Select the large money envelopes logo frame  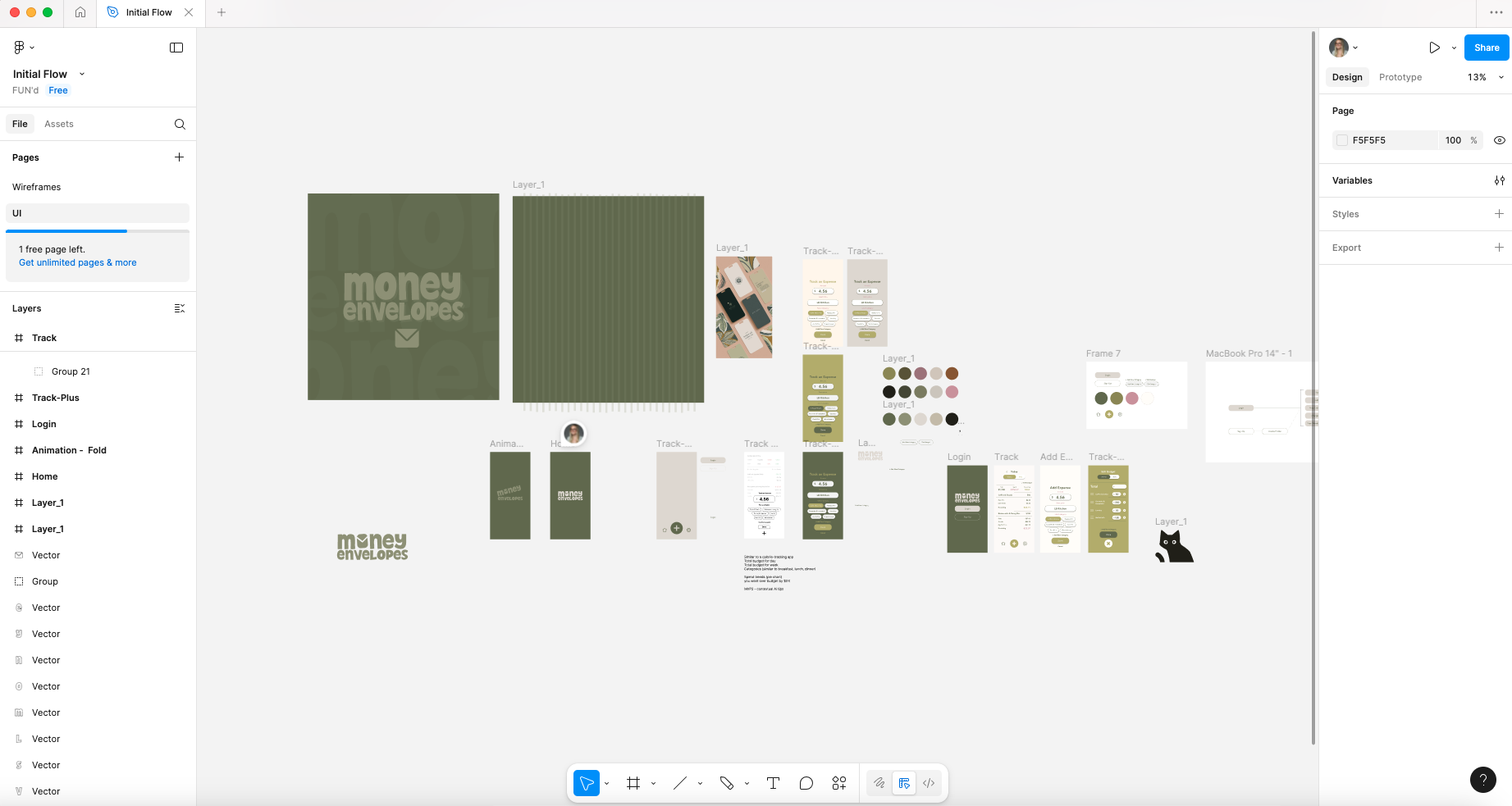(x=403, y=297)
